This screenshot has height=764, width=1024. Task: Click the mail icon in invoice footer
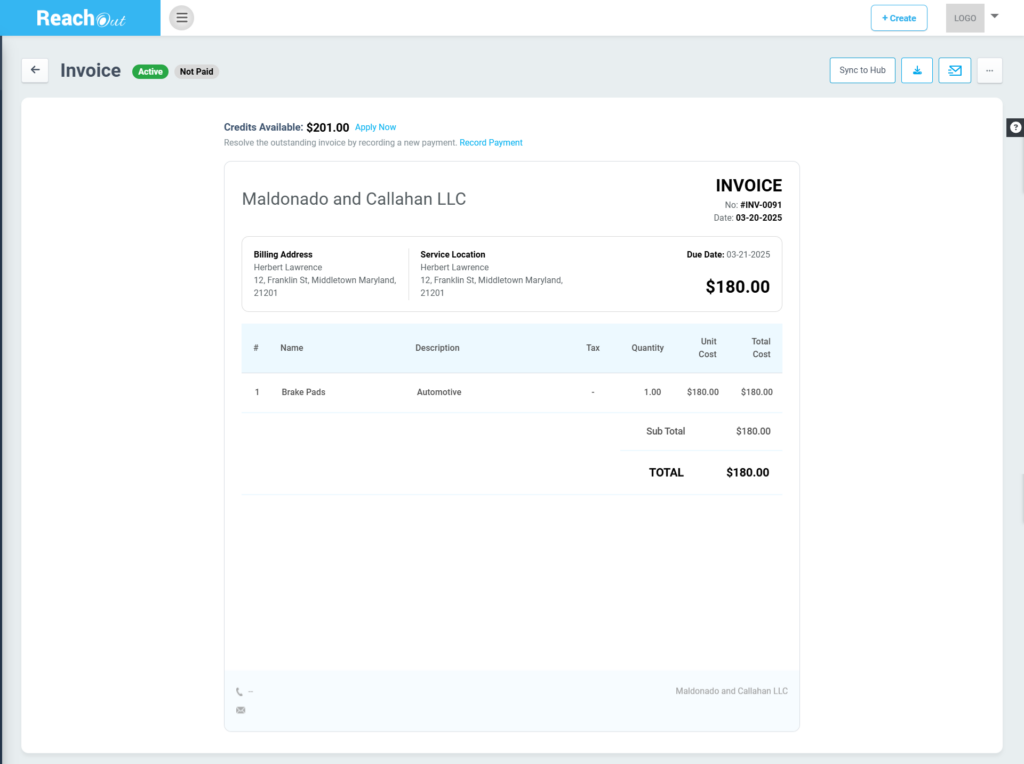click(x=240, y=710)
